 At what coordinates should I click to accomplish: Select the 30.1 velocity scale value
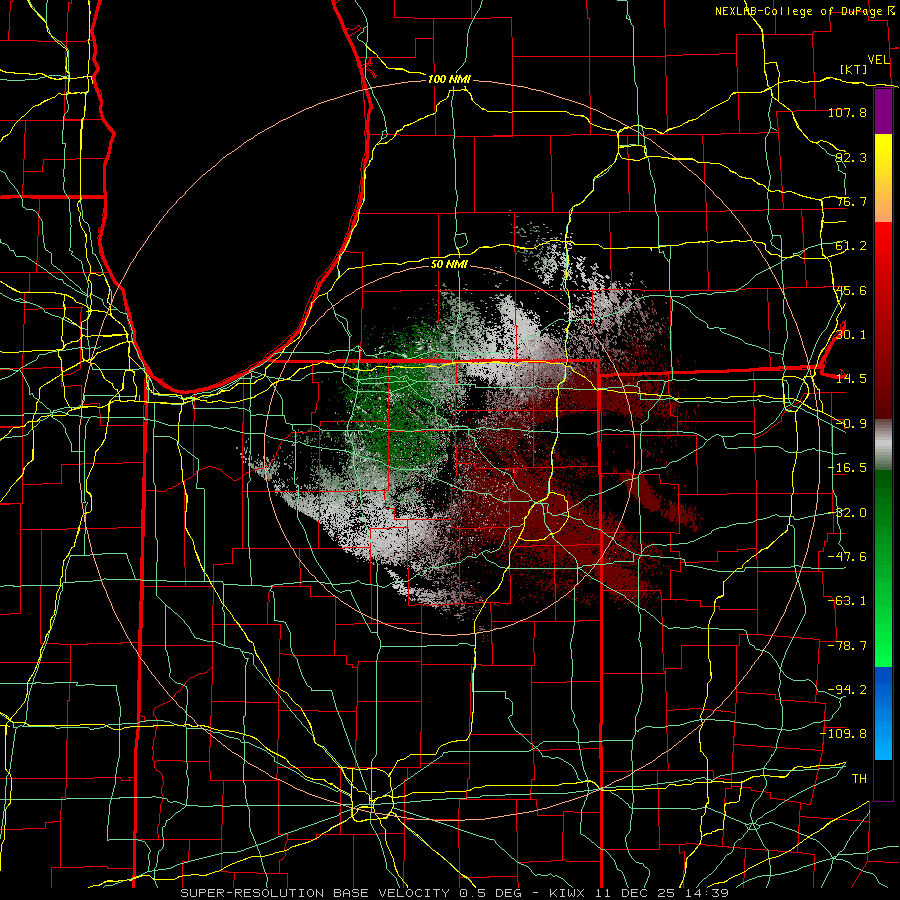(851, 335)
